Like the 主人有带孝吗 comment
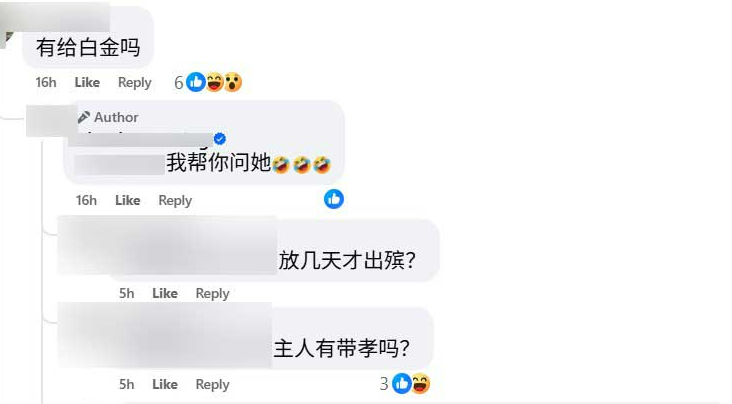 pyautogui.click(x=165, y=384)
